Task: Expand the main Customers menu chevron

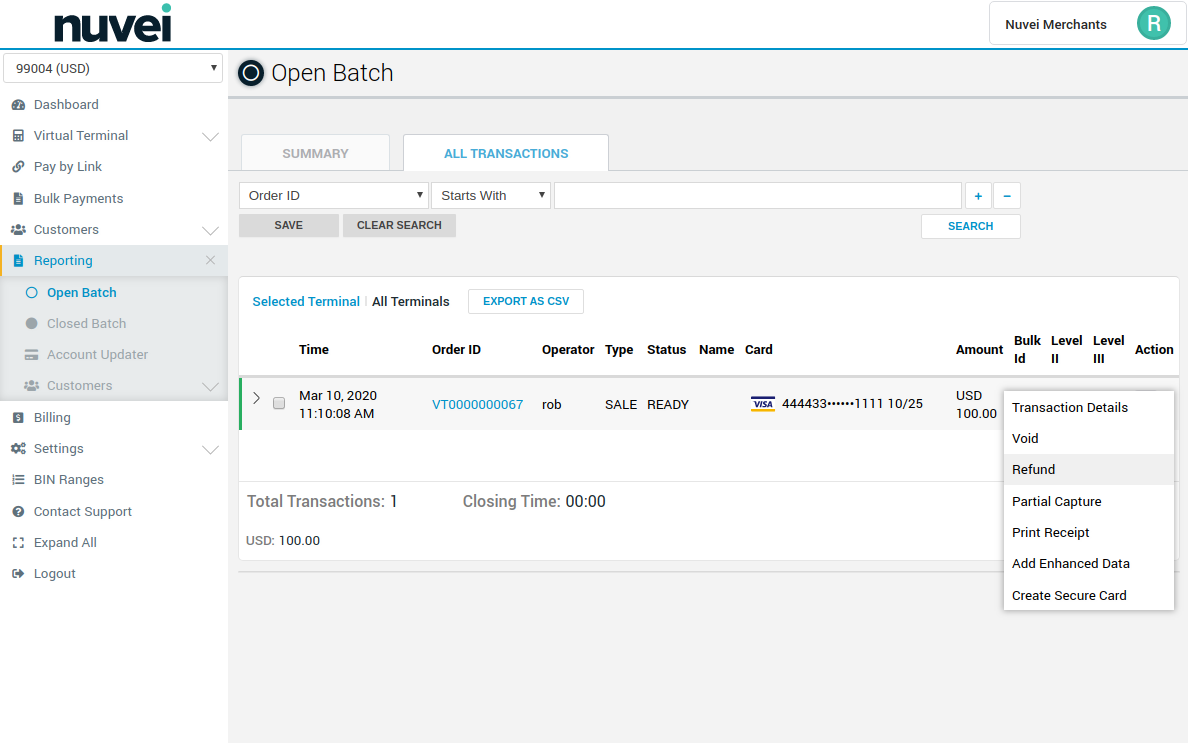Action: click(210, 230)
